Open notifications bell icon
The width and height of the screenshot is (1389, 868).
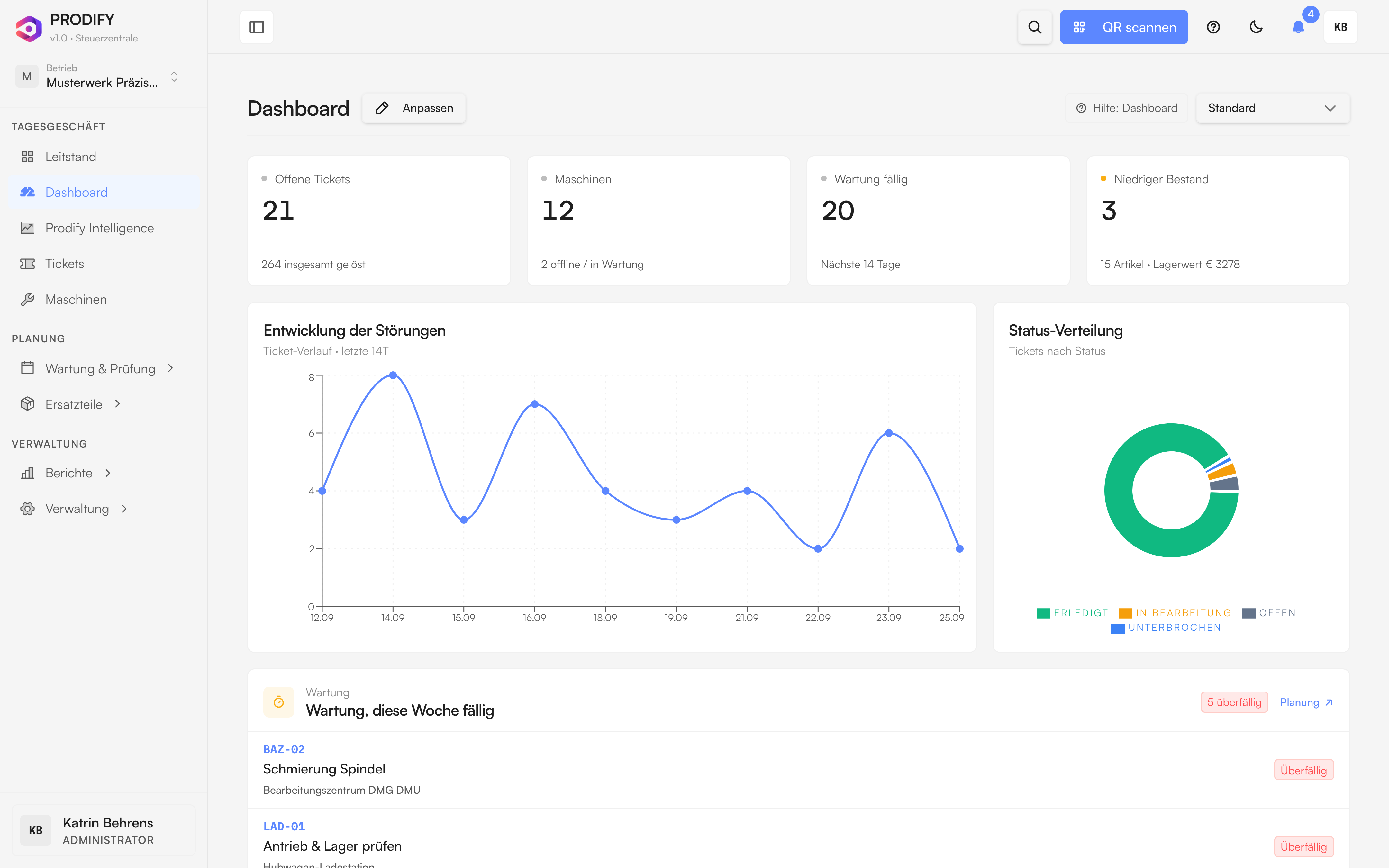pos(1298,27)
